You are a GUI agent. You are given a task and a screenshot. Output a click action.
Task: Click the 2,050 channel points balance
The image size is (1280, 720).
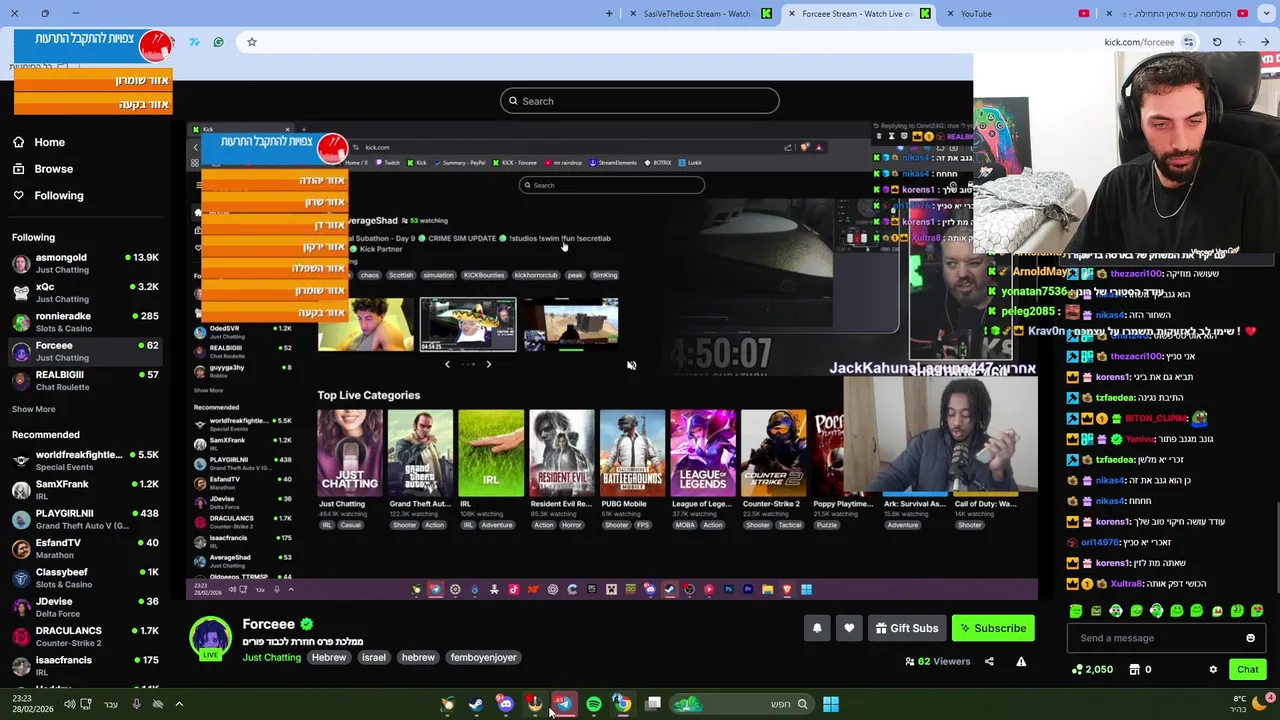pos(1091,670)
